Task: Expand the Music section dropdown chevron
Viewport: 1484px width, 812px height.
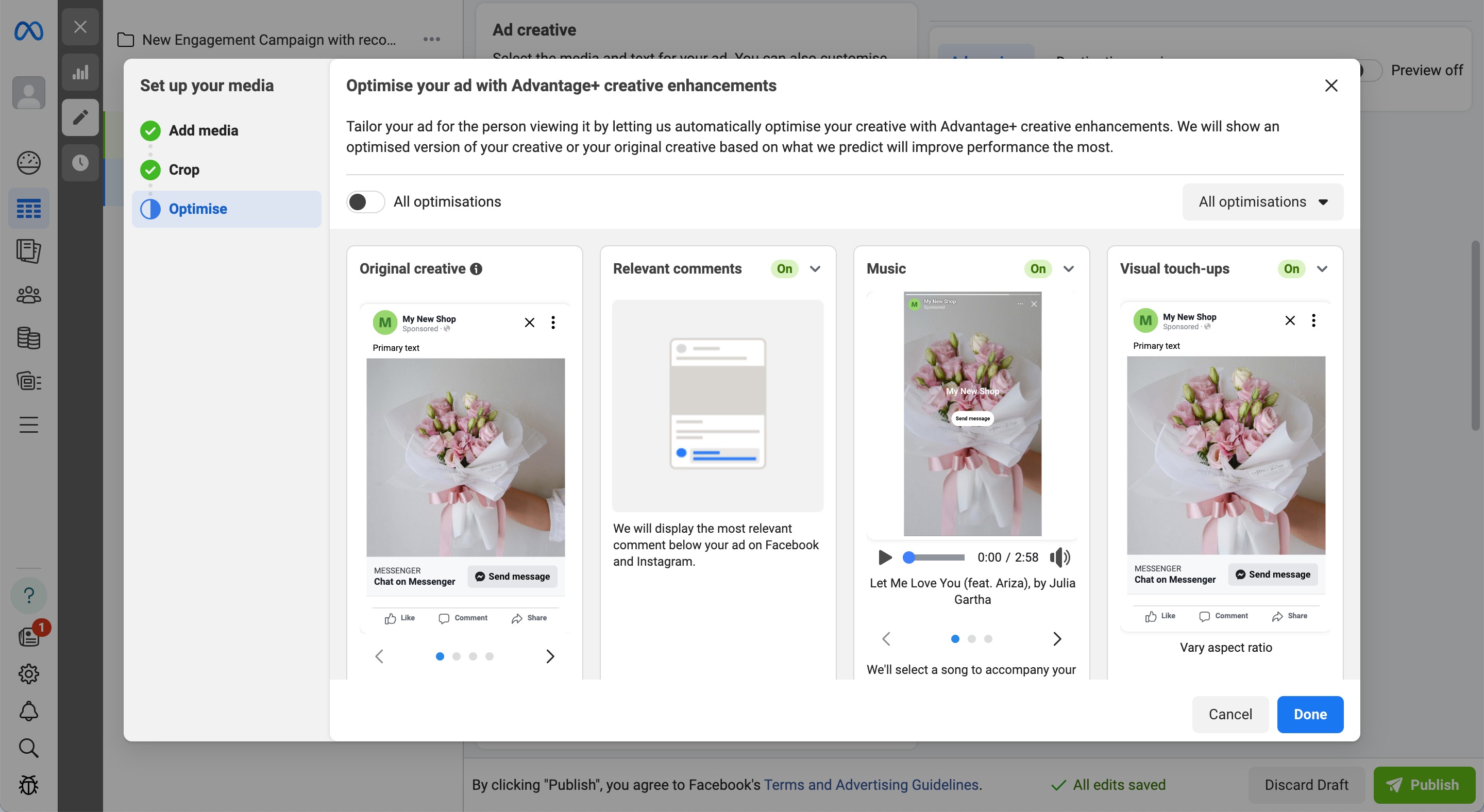Action: pyautogui.click(x=1067, y=269)
